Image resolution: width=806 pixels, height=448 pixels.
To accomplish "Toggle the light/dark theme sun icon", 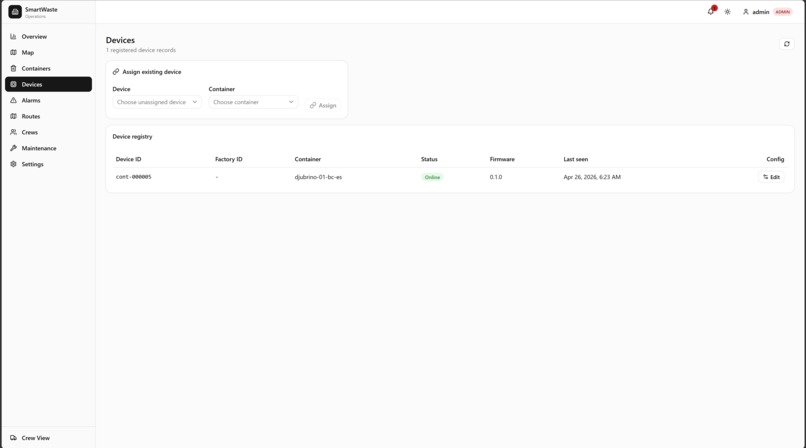I will tap(727, 12).
